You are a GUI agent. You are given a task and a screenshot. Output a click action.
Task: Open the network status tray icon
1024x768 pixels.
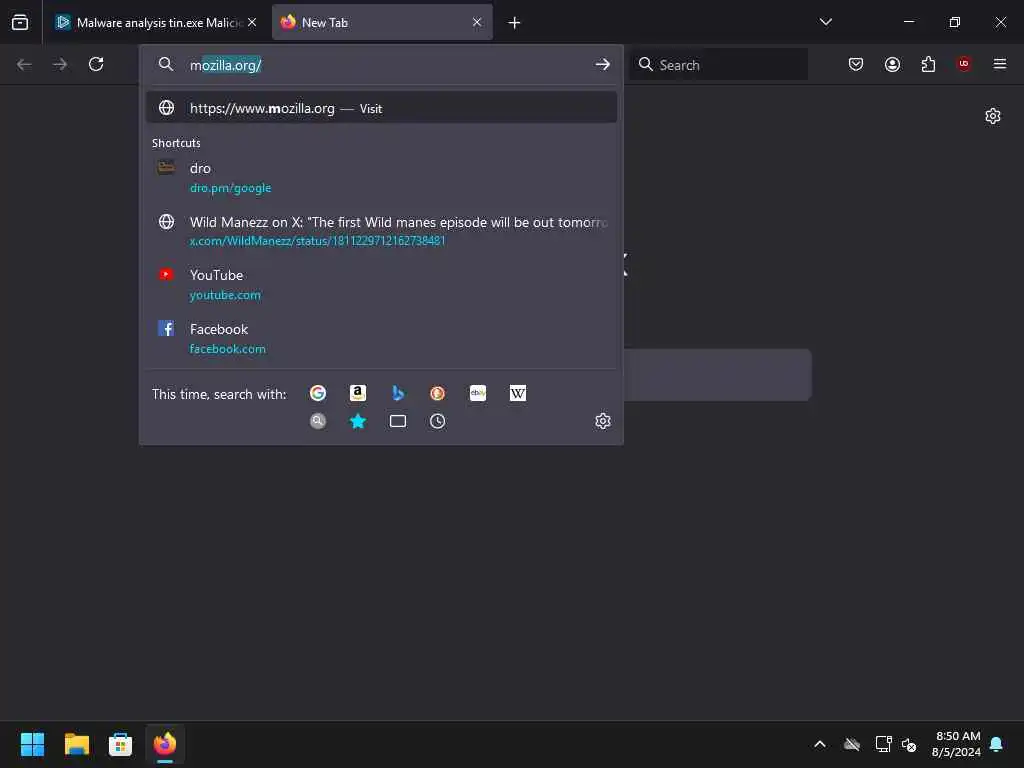[x=883, y=744]
